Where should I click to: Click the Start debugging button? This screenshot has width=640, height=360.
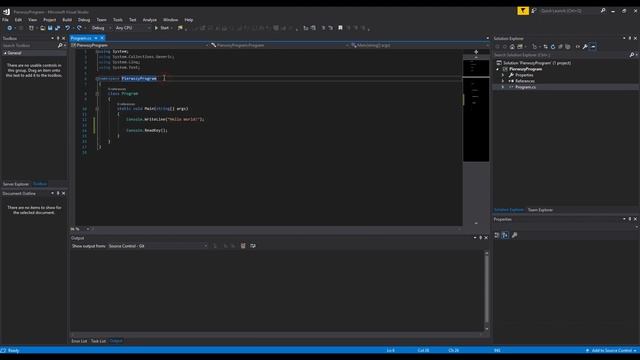click(x=162, y=28)
